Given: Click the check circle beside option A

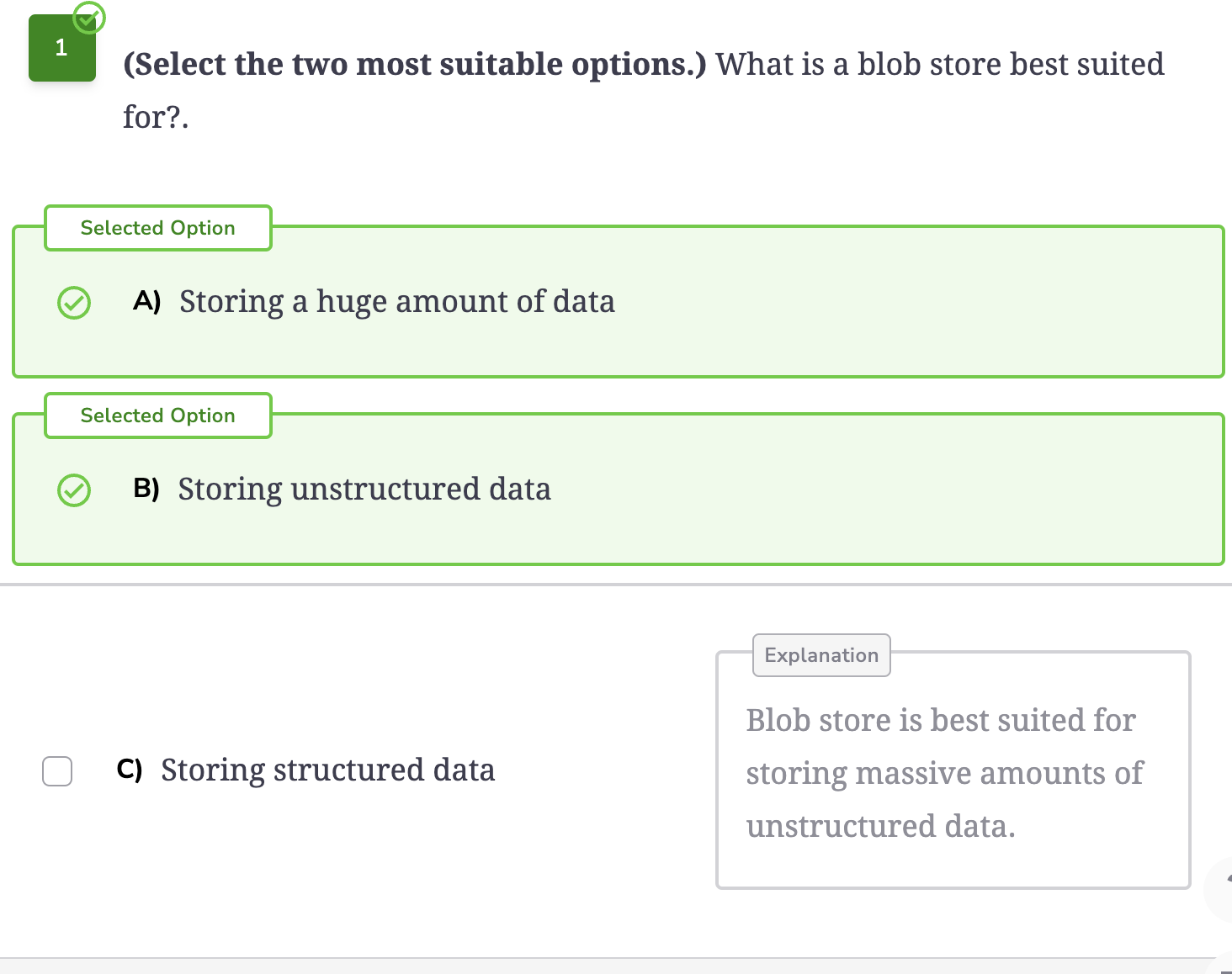Looking at the screenshot, I should pyautogui.click(x=74, y=303).
